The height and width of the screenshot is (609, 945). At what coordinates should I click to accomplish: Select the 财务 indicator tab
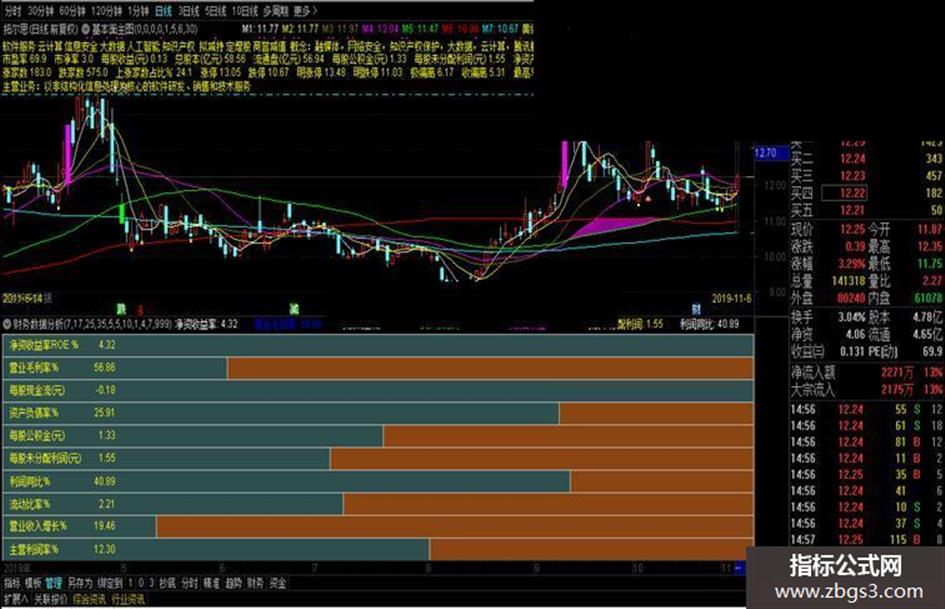(x=255, y=583)
